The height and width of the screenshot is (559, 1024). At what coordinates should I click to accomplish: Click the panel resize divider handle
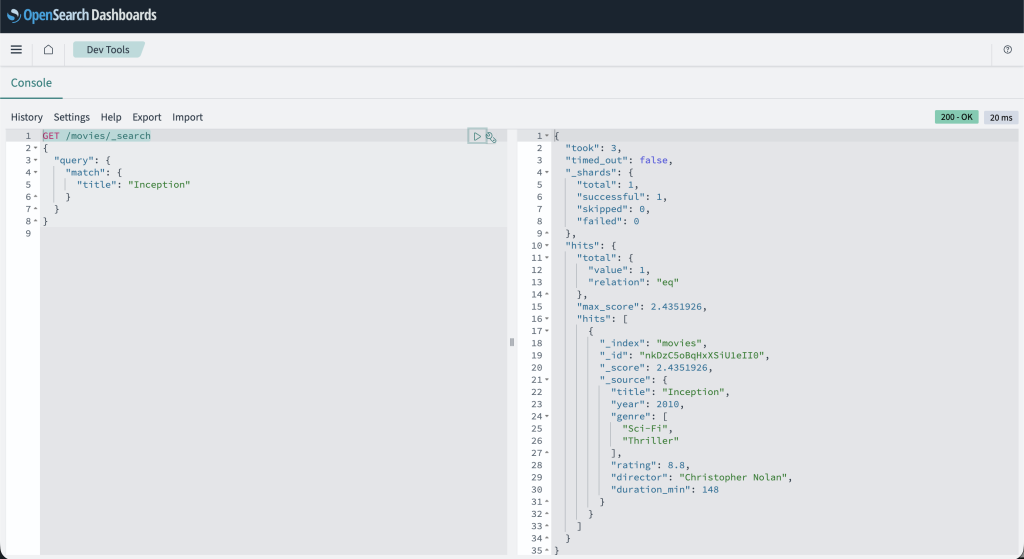pos(512,342)
